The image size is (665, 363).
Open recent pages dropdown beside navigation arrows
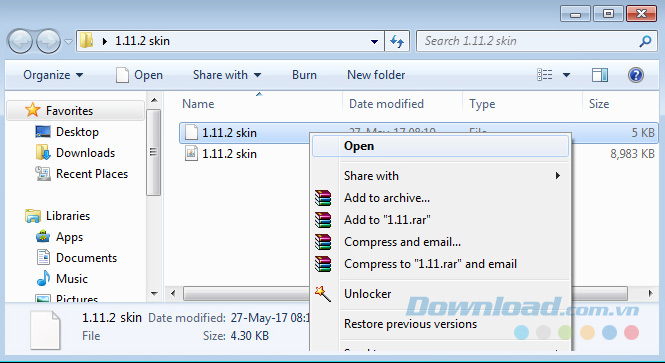coord(68,42)
